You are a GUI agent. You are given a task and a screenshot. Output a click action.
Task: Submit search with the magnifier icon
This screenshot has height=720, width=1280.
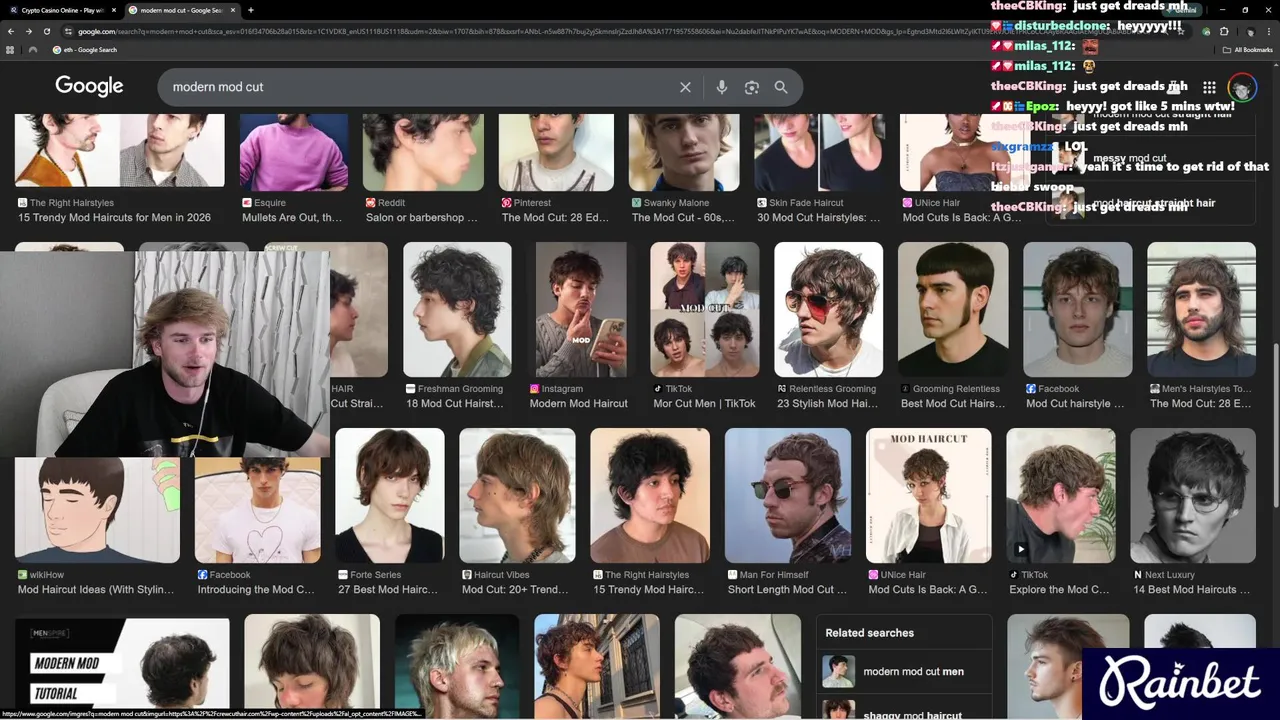781,87
